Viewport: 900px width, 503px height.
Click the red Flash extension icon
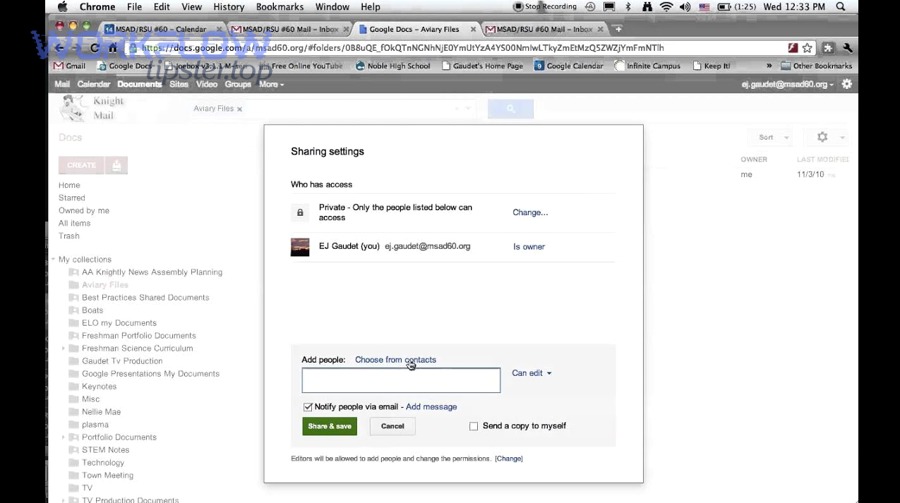tap(793, 48)
